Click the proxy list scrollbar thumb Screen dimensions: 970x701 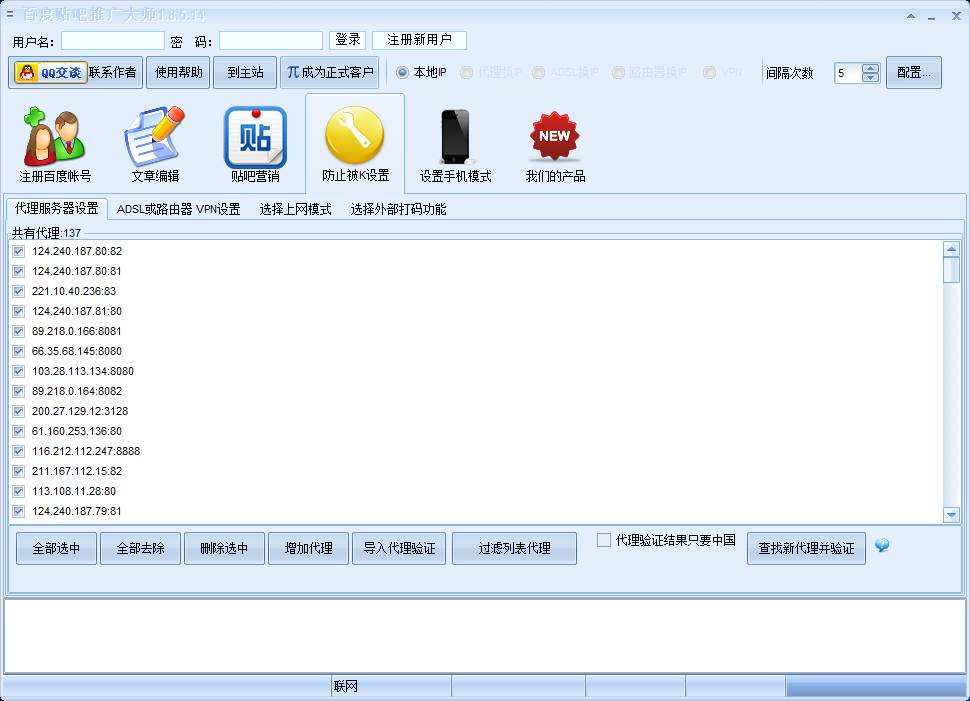tap(951, 270)
